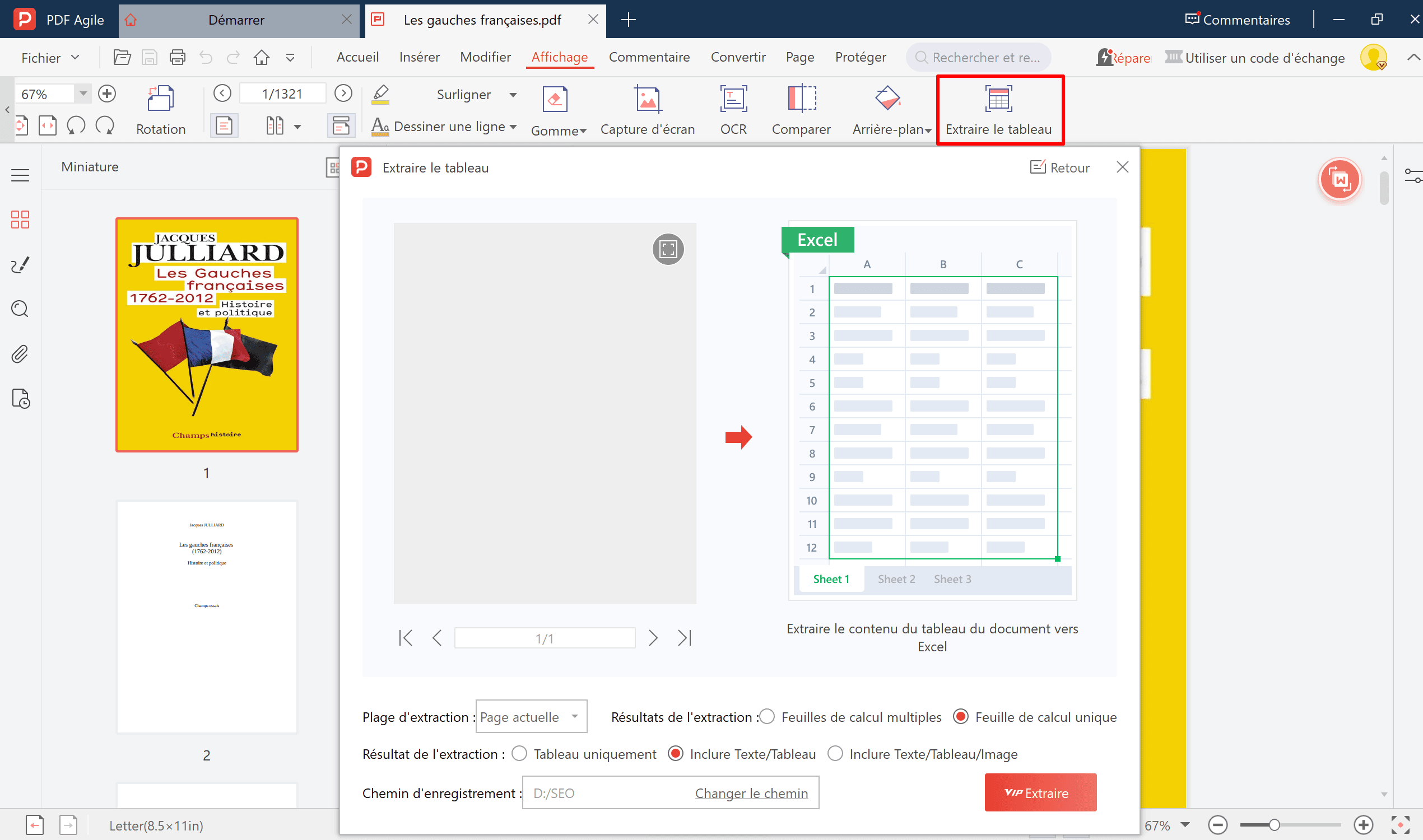Show thumbnails grid icon in sidebar
The height and width of the screenshot is (840, 1423).
[20, 220]
